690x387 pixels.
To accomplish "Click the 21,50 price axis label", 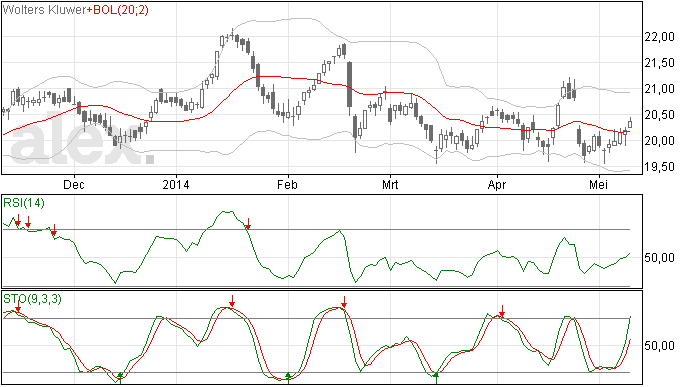I will (x=659, y=63).
